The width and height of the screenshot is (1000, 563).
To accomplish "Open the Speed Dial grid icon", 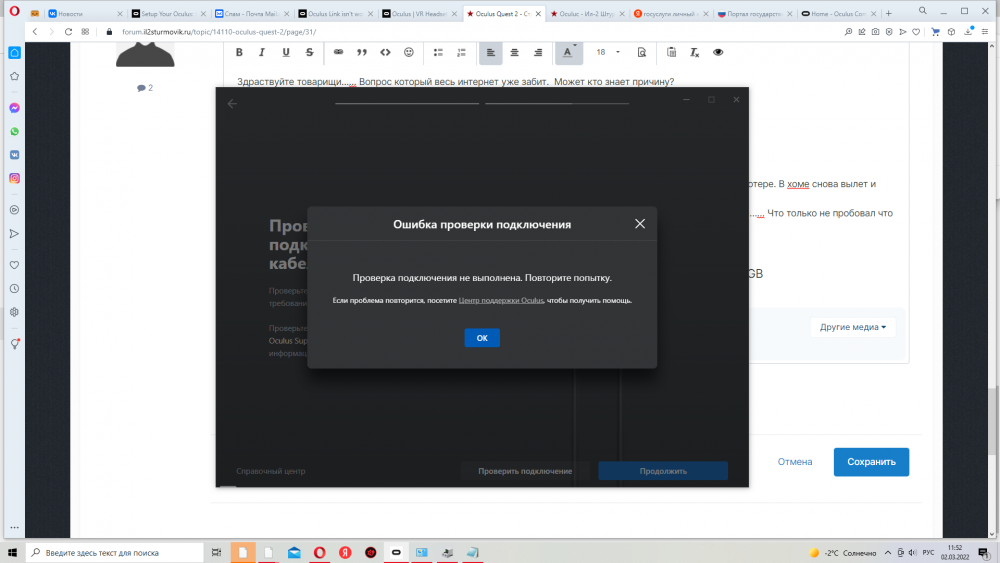I will [x=85, y=32].
